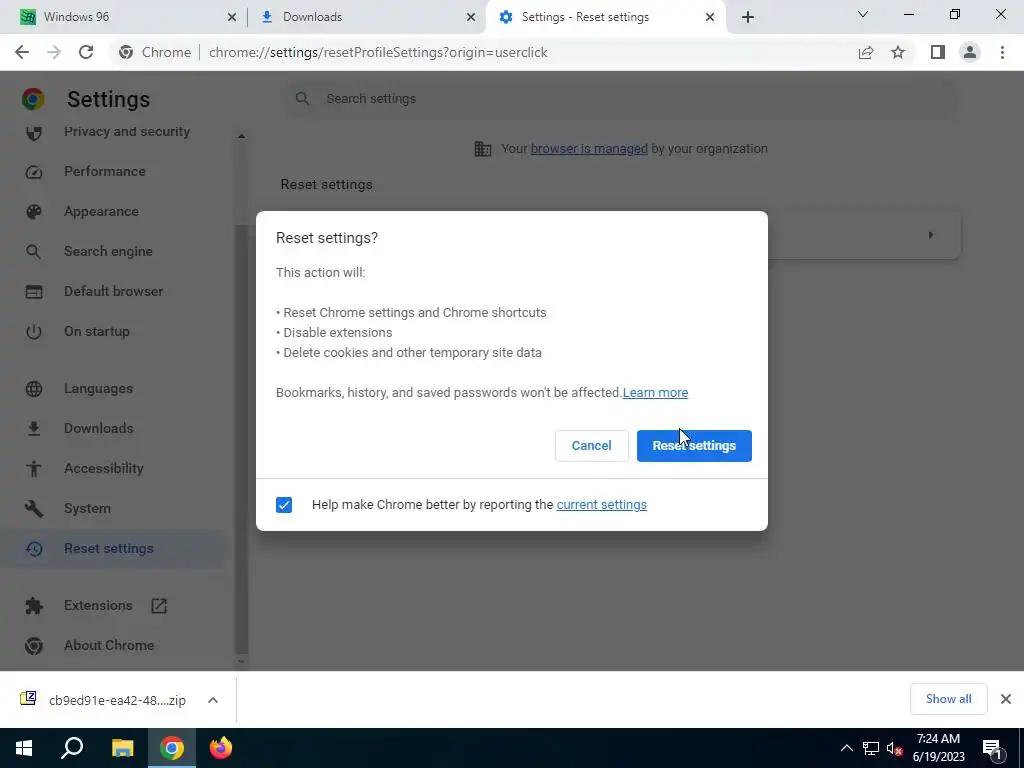Click the share page icon in address bar
Screen dimensions: 1024x768
pos(866,52)
